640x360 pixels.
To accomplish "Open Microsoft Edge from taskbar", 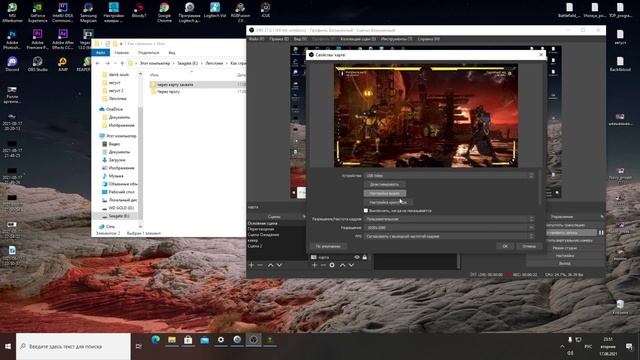I will [x=156, y=340].
